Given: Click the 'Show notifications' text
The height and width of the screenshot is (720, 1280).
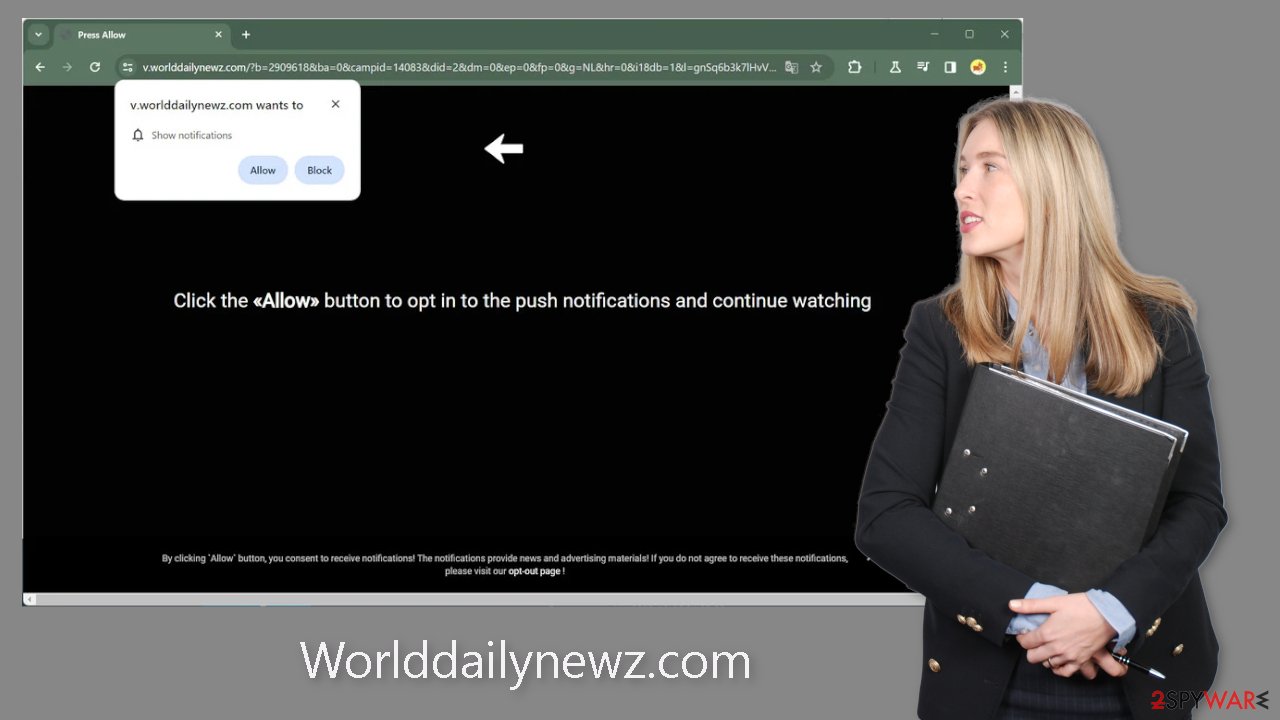Looking at the screenshot, I should pos(192,135).
